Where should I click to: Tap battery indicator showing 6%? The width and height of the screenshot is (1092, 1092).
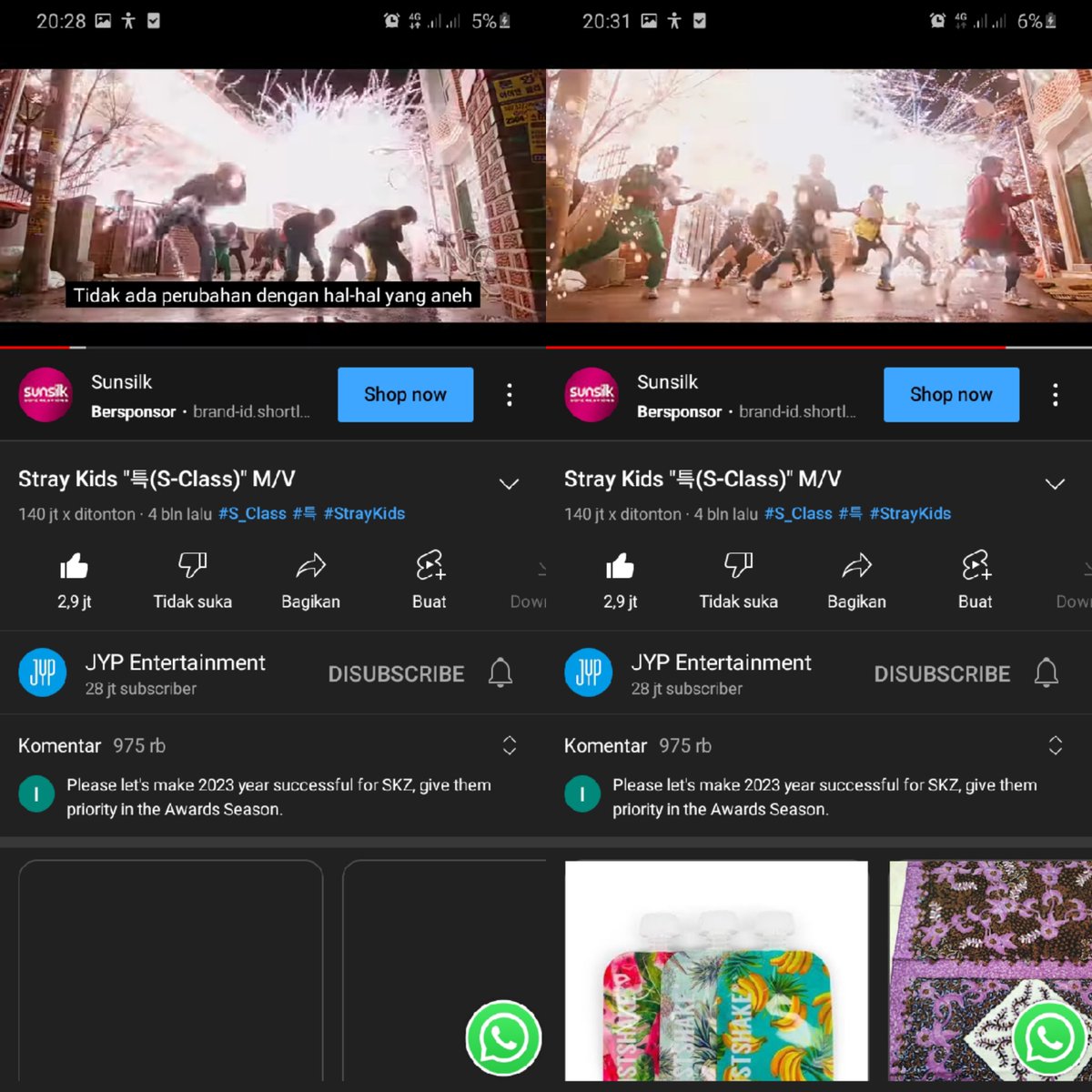pyautogui.click(x=1036, y=21)
